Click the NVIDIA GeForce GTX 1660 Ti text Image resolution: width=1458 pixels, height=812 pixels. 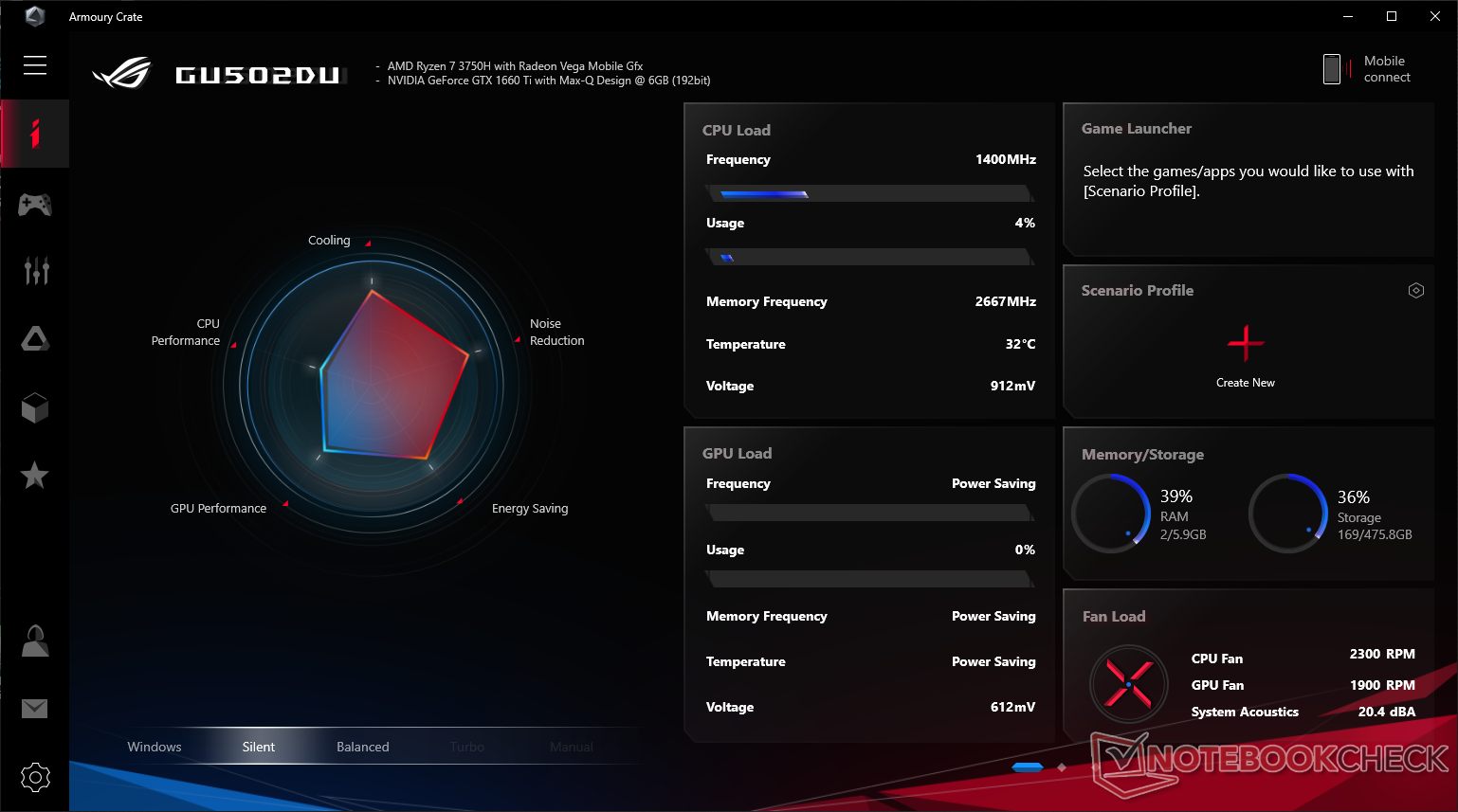click(549, 81)
